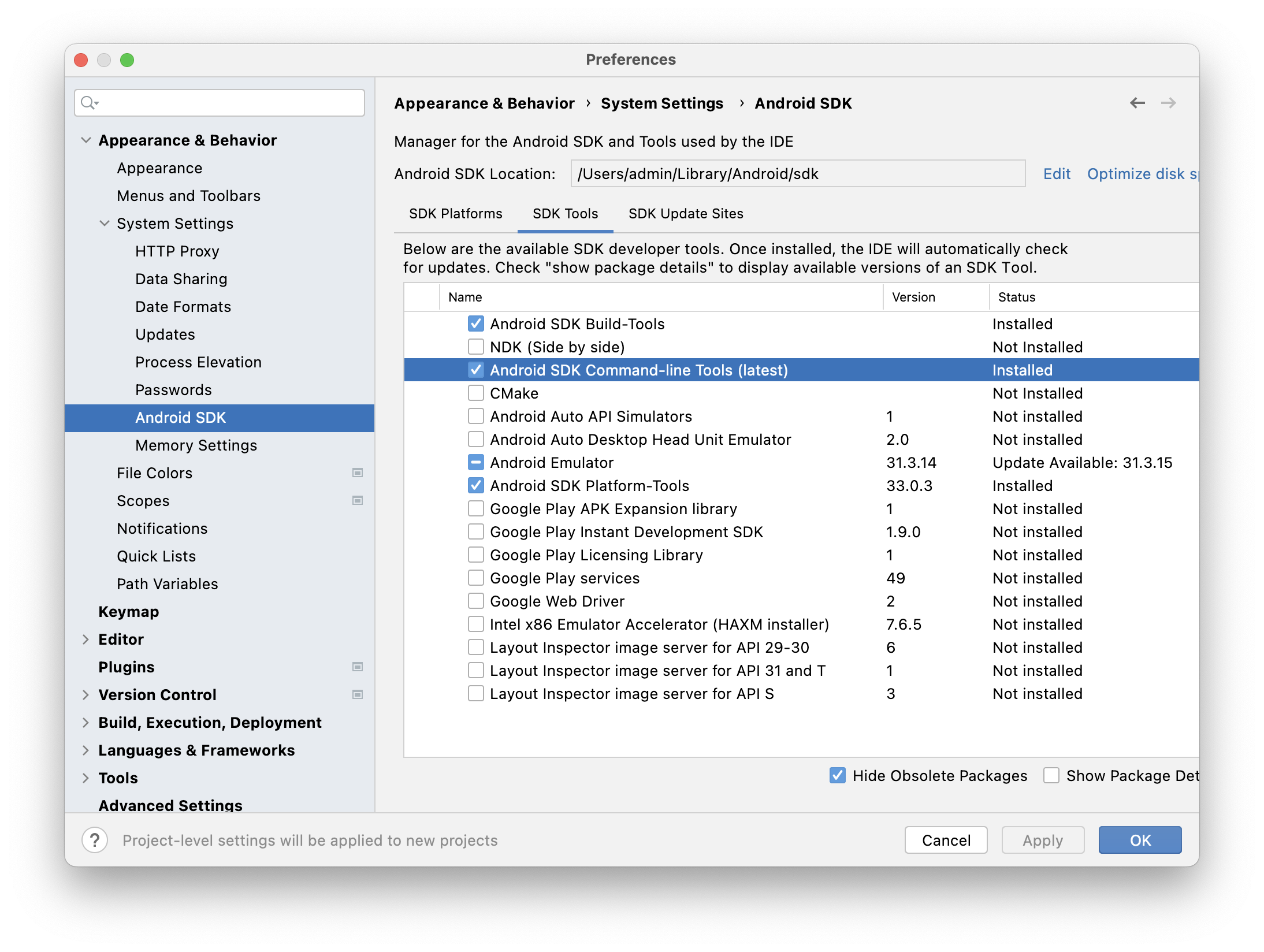Viewport: 1264px width, 952px height.
Task: Switch to the SDK Platforms tab
Action: tap(455, 214)
